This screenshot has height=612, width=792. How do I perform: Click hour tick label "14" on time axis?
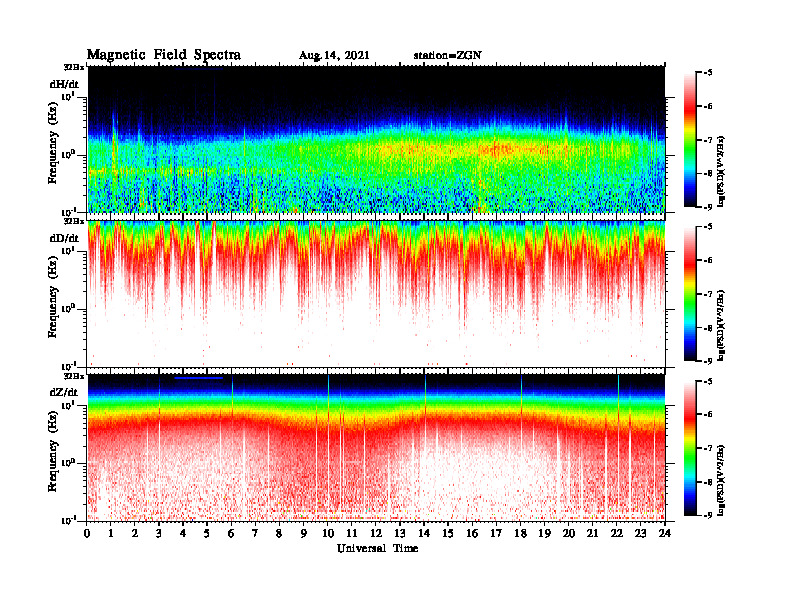pyautogui.click(x=424, y=534)
